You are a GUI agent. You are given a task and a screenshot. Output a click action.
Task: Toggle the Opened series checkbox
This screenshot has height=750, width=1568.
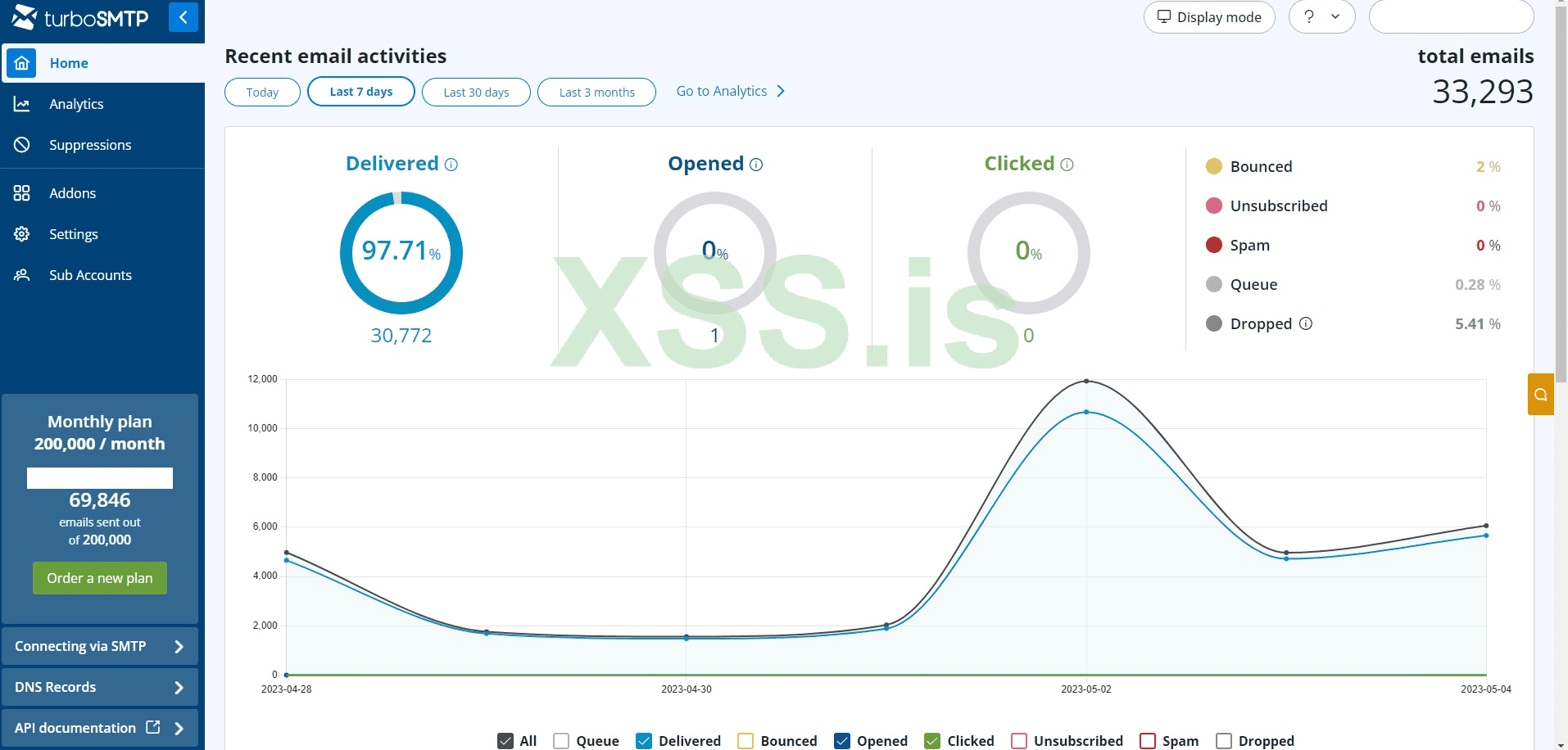pyautogui.click(x=842, y=741)
